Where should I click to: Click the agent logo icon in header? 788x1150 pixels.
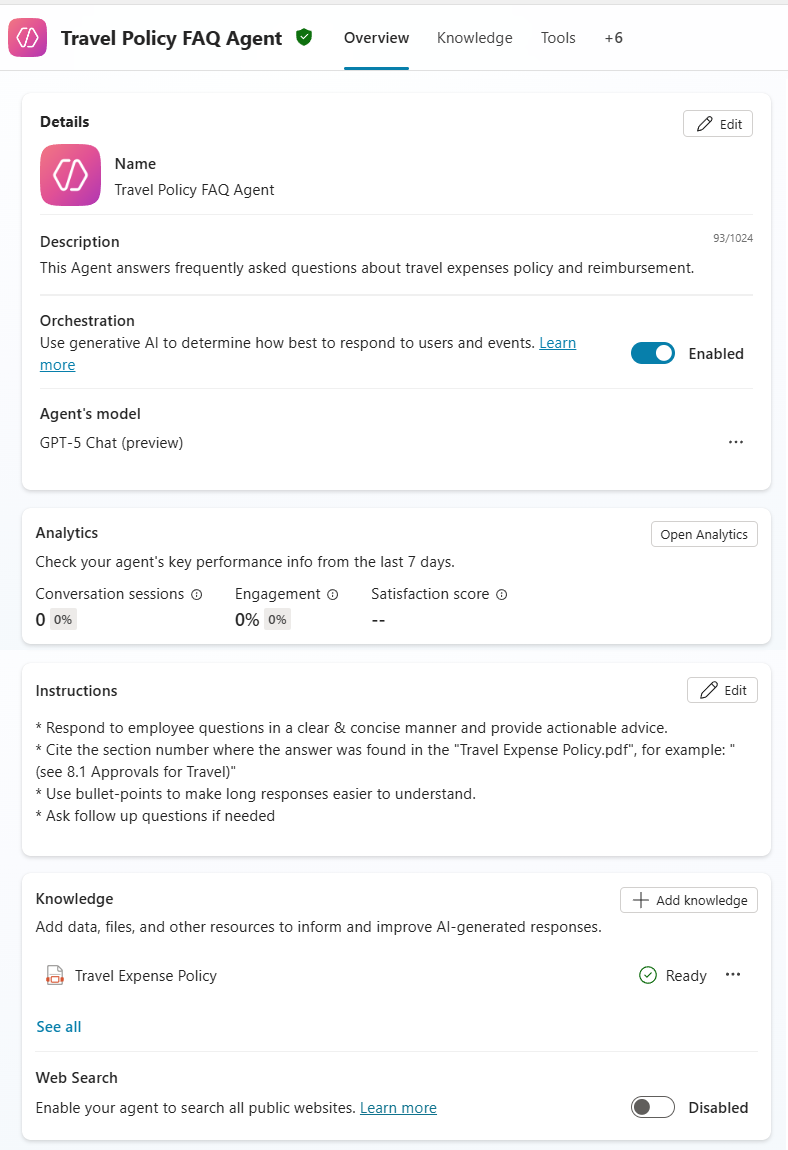[28, 38]
